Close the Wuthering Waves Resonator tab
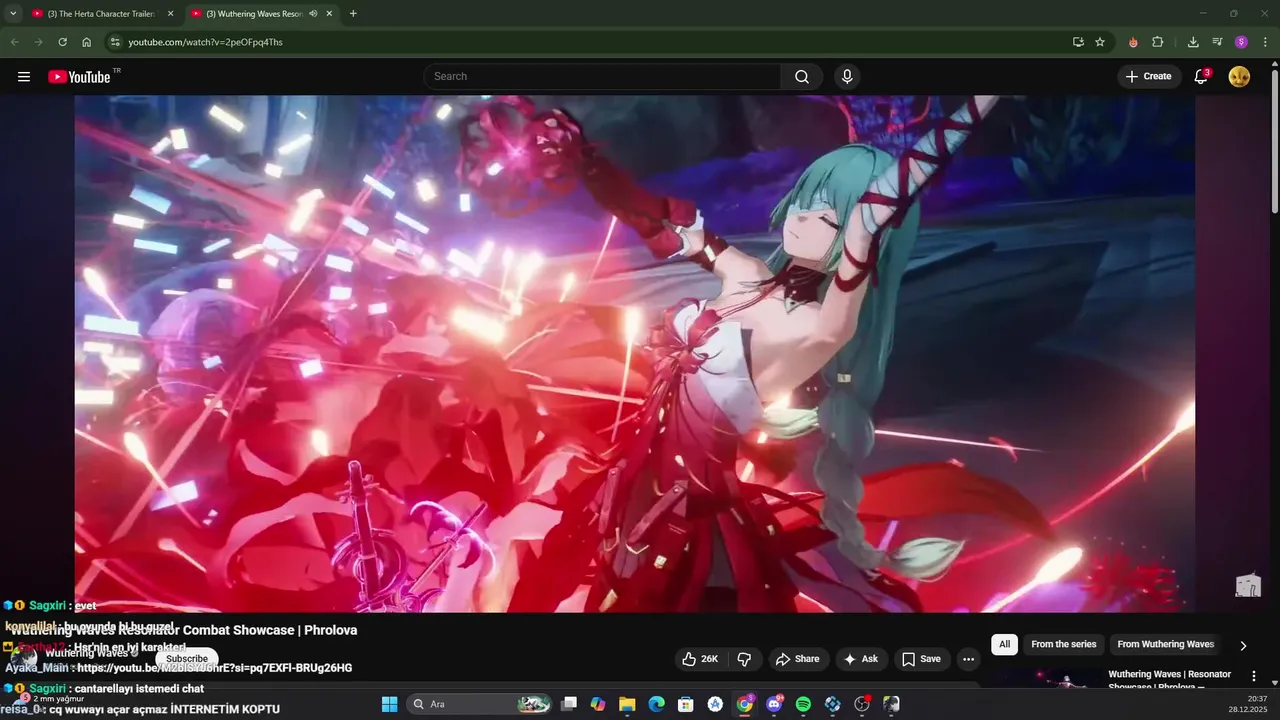Screen dimensions: 1280x720 click(329, 14)
